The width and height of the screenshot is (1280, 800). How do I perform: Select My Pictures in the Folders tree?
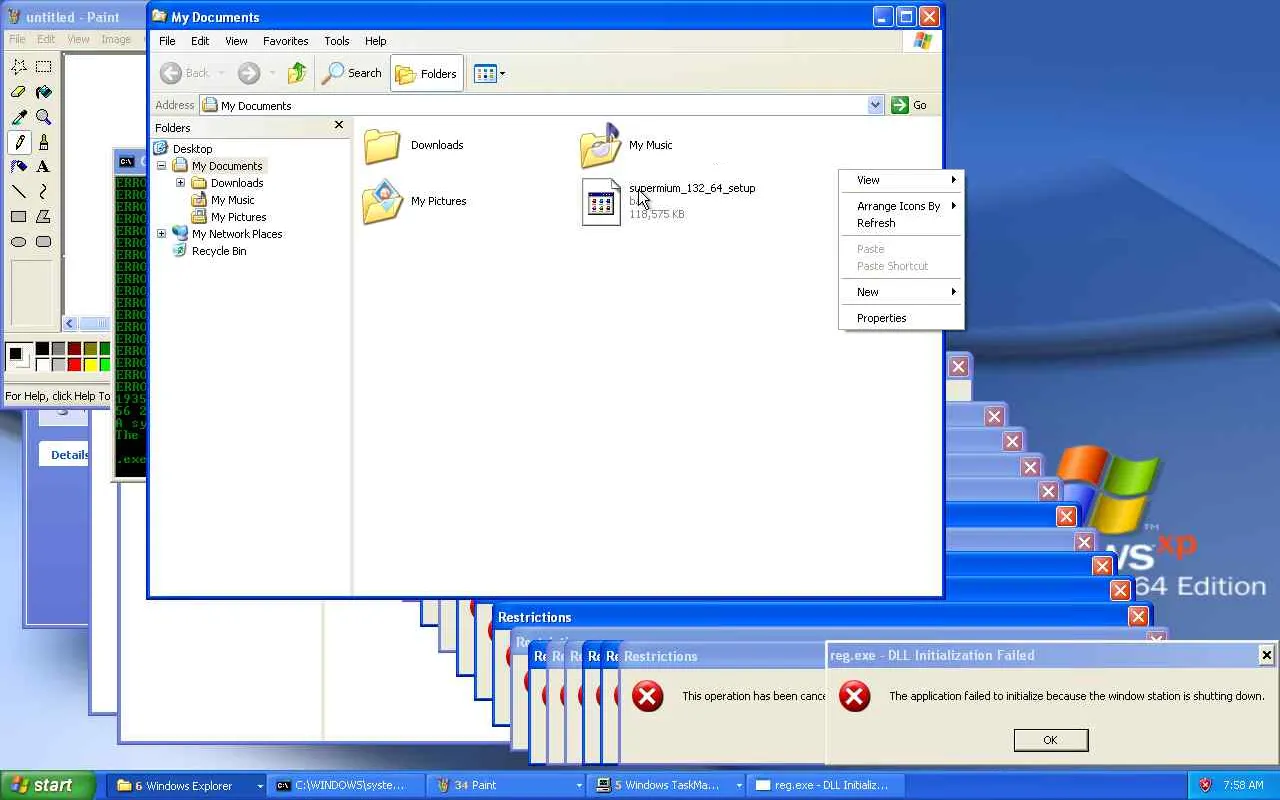(x=238, y=217)
